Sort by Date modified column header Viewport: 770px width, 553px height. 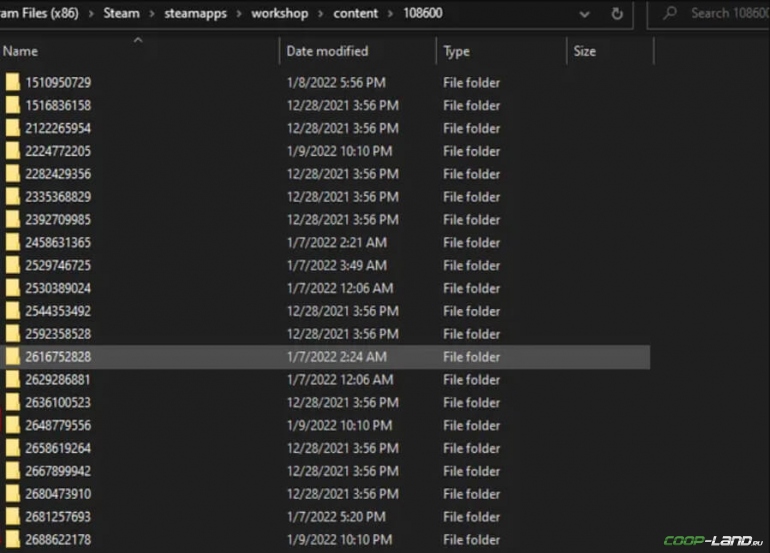[x=327, y=51]
